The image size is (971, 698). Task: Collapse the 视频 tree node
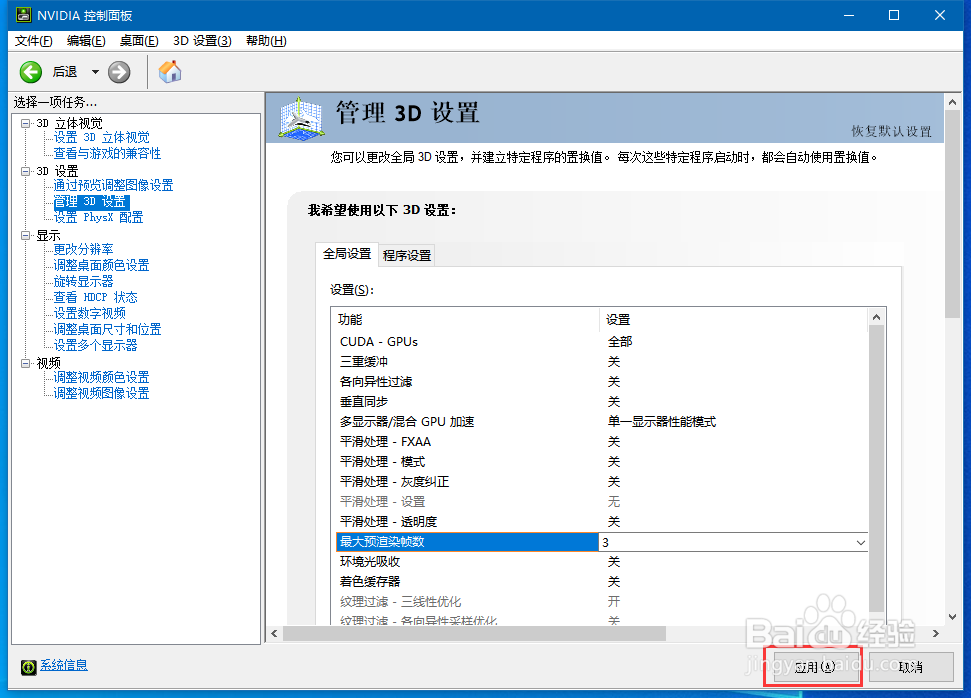[x=25, y=363]
